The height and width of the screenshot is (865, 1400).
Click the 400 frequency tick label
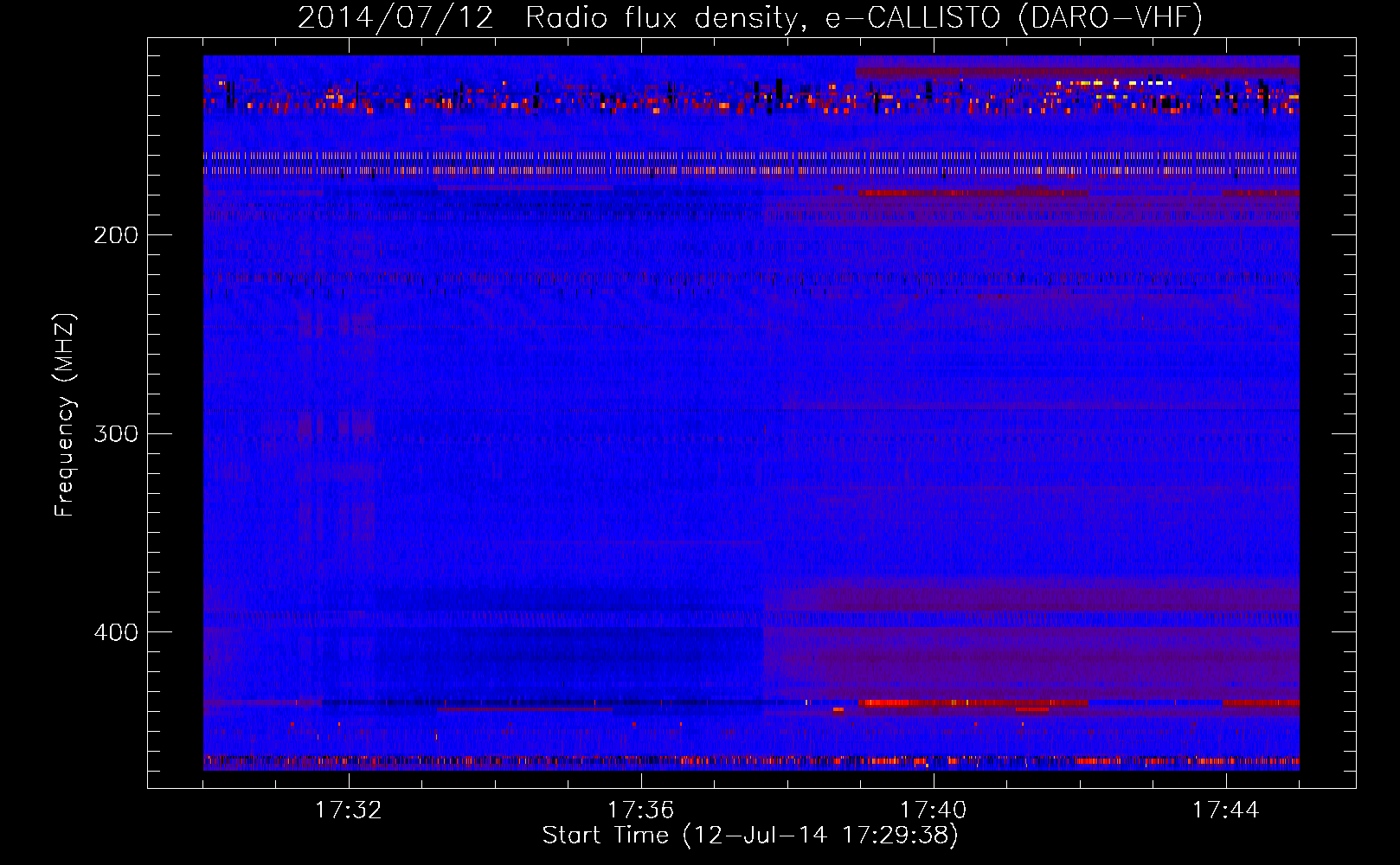[x=115, y=632]
